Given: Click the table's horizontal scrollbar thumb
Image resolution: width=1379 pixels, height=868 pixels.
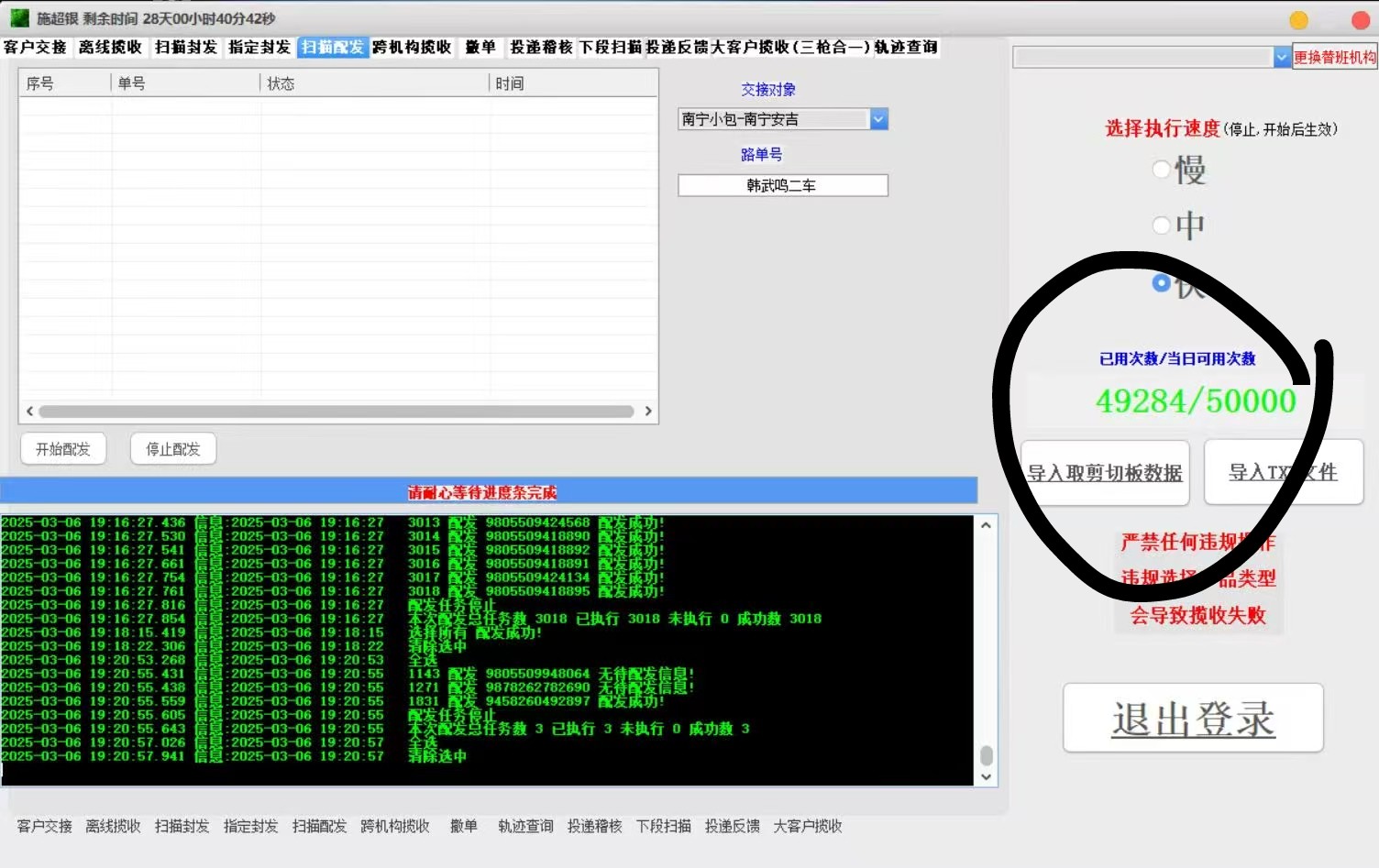Looking at the screenshot, I should (336, 412).
